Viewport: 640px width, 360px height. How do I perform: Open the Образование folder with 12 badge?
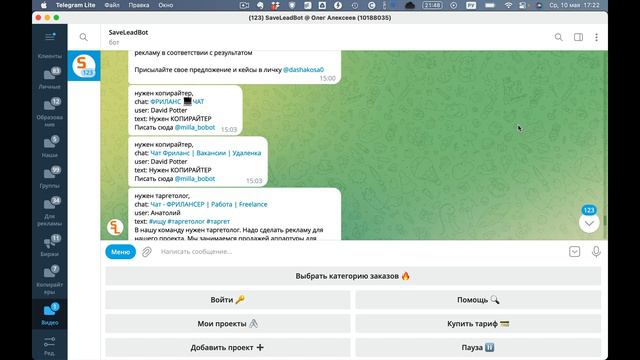[50, 112]
